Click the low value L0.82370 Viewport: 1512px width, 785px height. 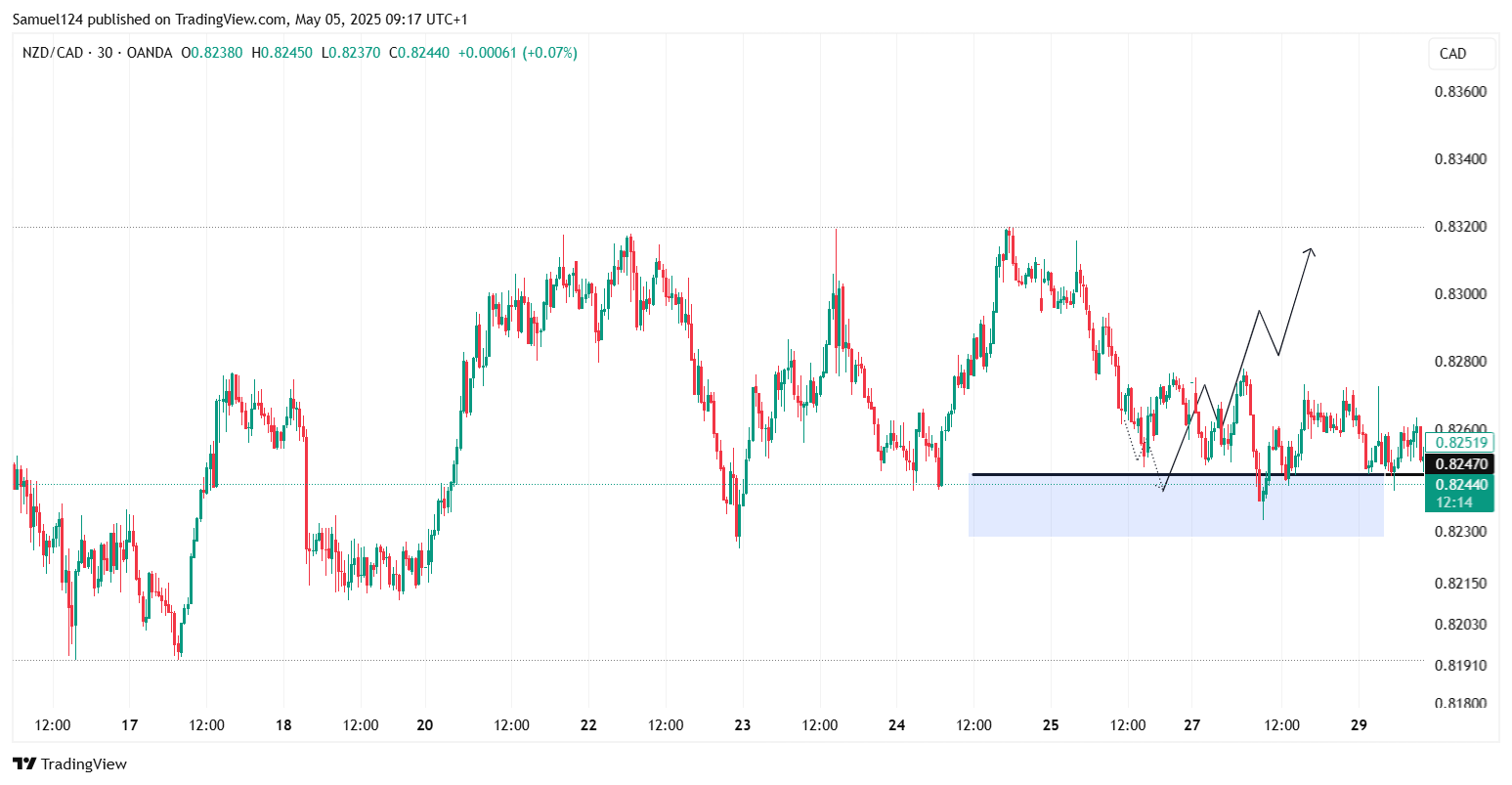(x=351, y=53)
